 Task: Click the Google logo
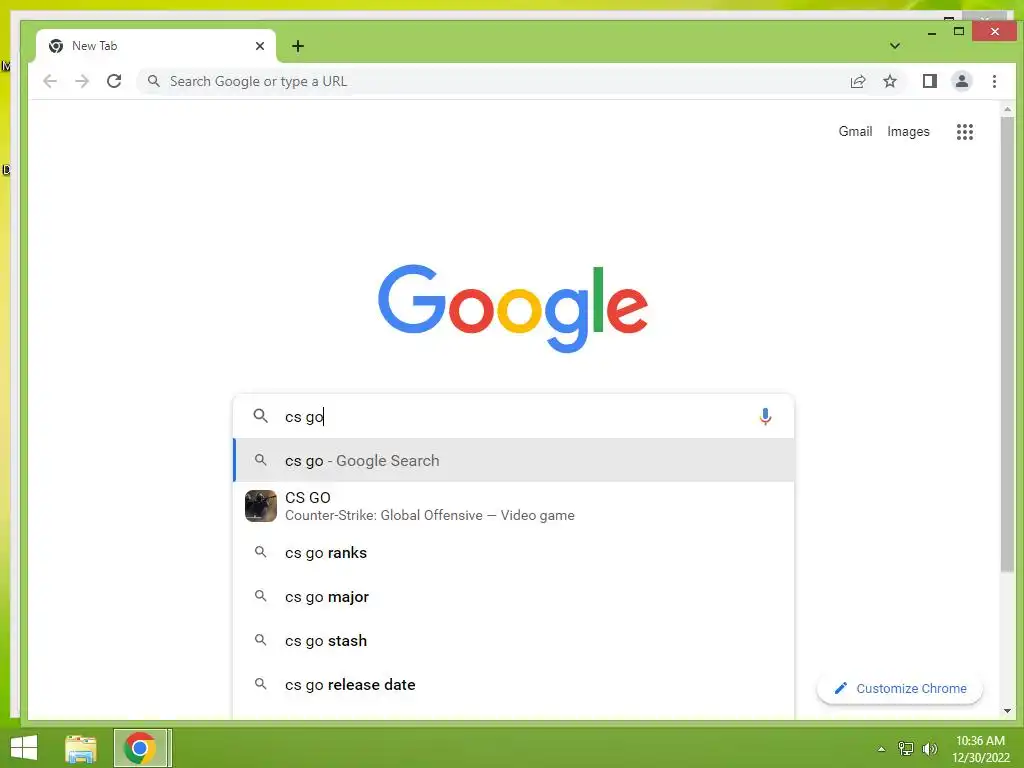tap(513, 308)
